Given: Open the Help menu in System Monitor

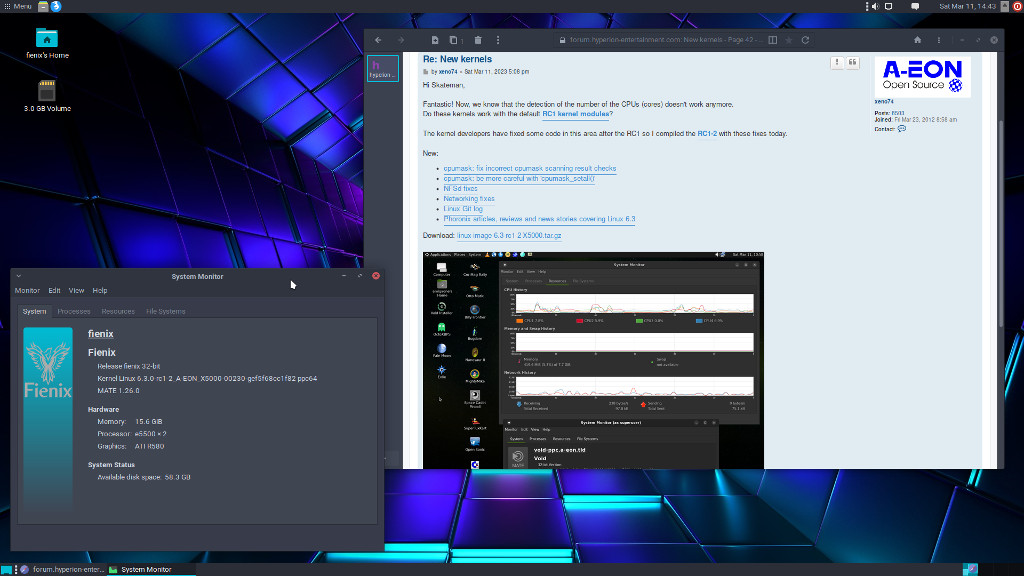Looking at the screenshot, I should click(100, 291).
